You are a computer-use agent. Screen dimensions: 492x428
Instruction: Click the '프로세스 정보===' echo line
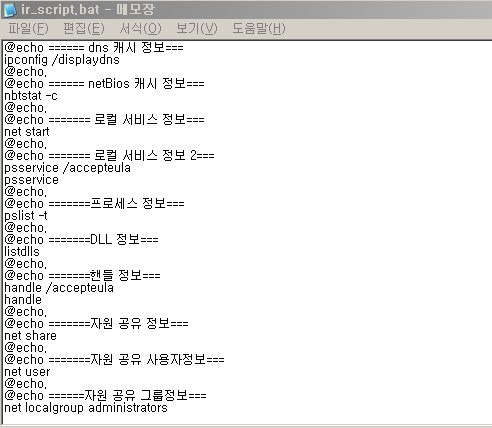[94, 204]
